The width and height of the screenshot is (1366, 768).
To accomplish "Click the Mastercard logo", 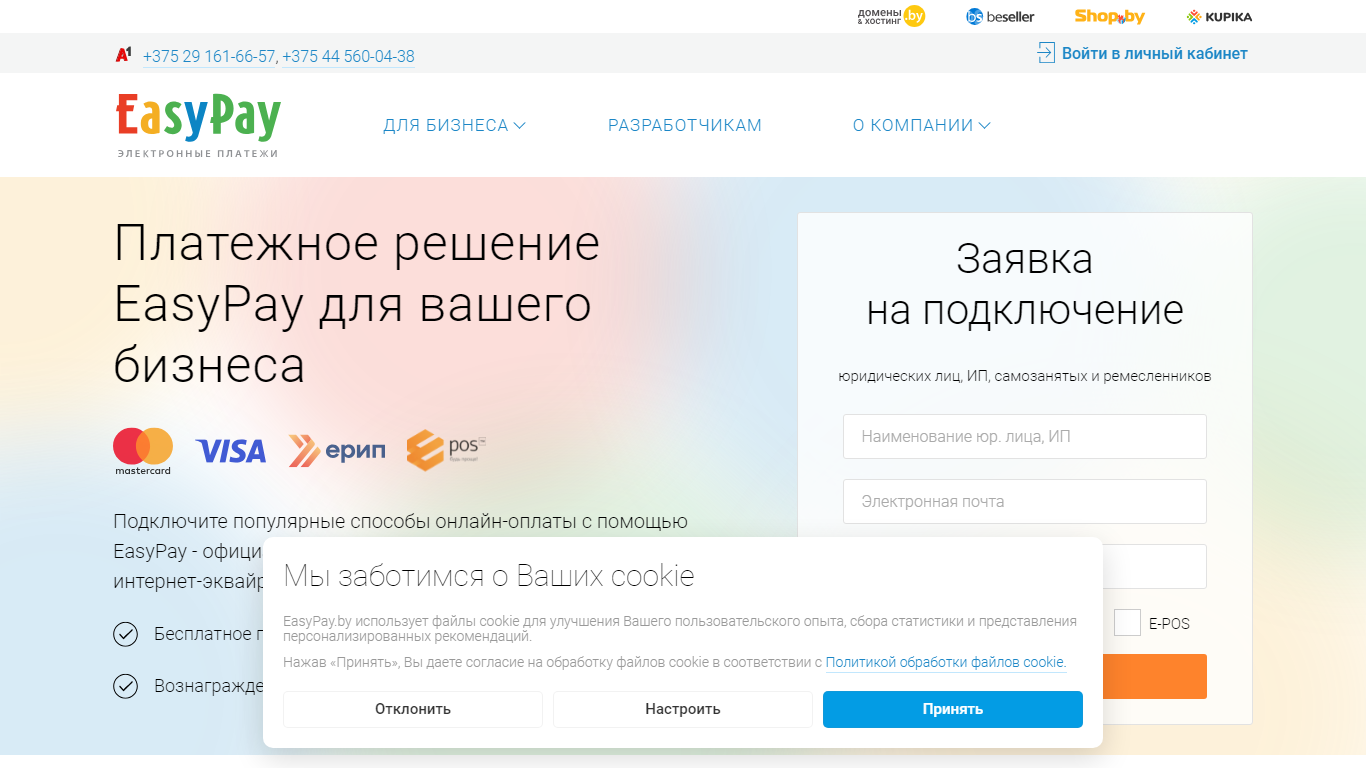I will (143, 451).
